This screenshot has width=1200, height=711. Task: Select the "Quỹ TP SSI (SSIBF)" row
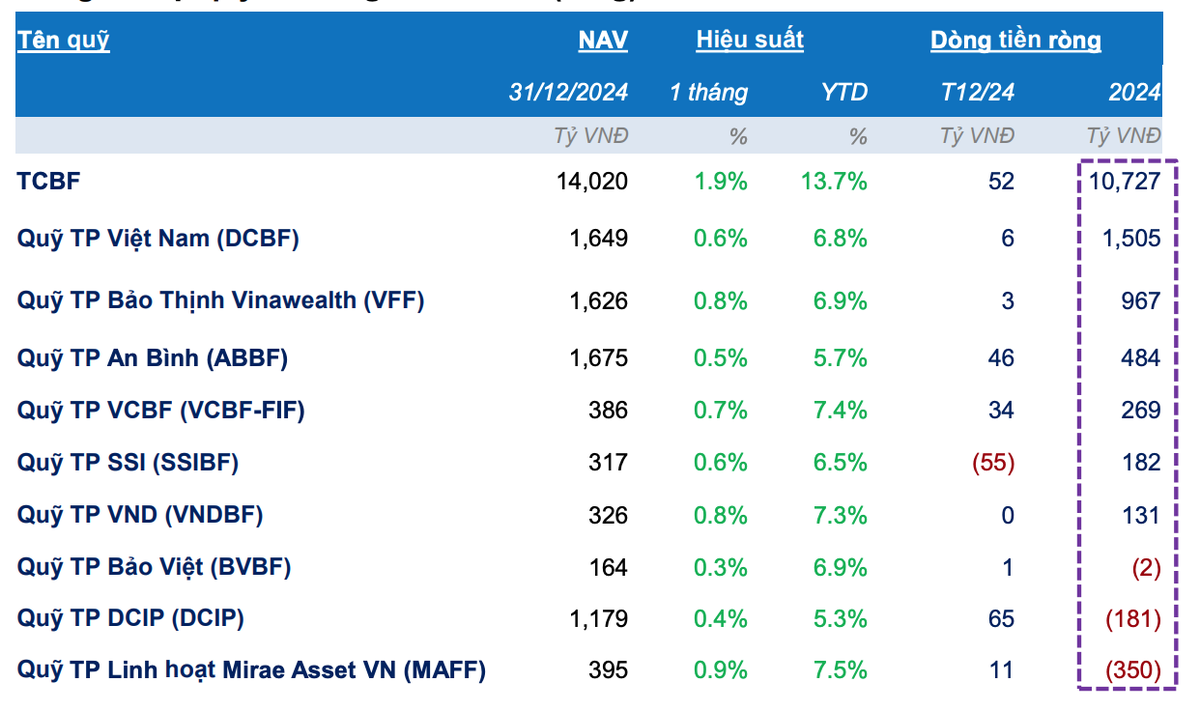128,462
